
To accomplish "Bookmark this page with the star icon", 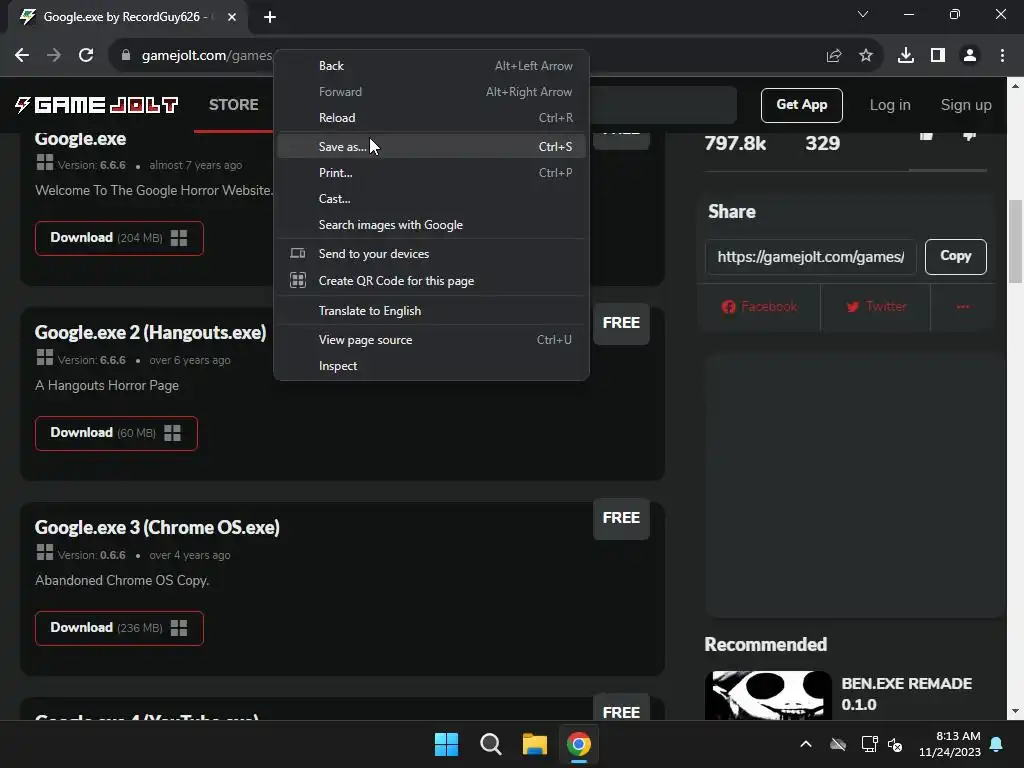I will tap(866, 56).
